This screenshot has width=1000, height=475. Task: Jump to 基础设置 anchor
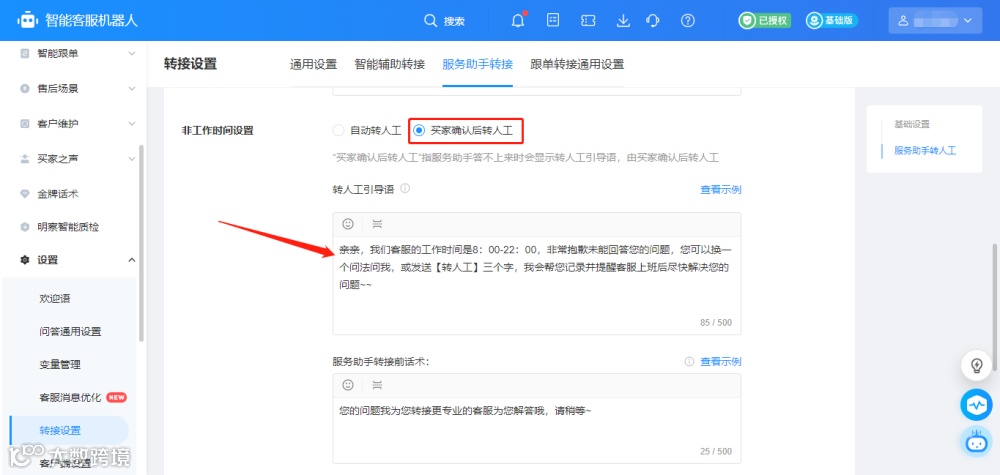point(911,124)
